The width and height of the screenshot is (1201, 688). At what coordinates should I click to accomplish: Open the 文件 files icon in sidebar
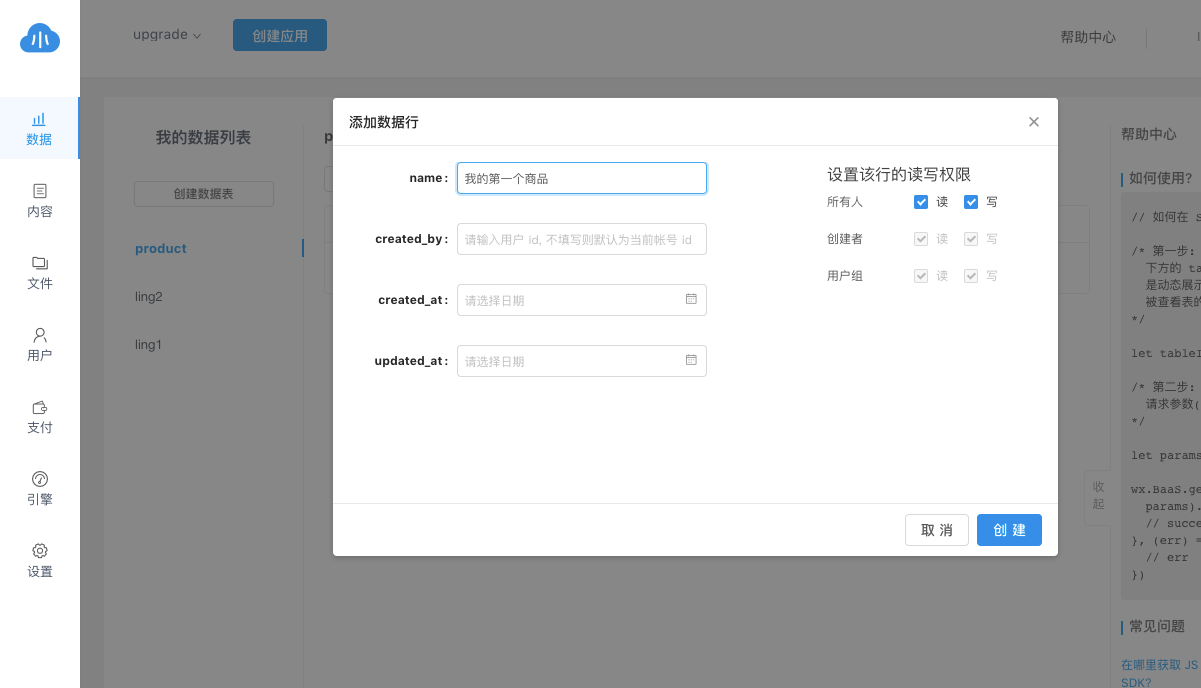tap(39, 263)
